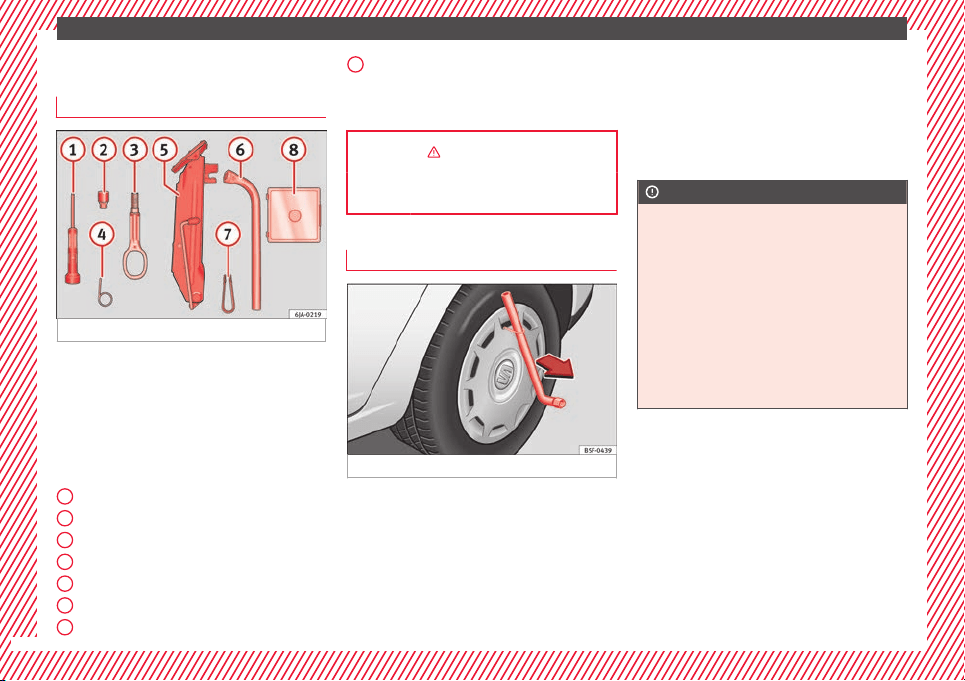Image resolution: width=965 pixels, height=681 pixels.
Task: Click the exclamation notice icon in gray header
Action: 652,192
